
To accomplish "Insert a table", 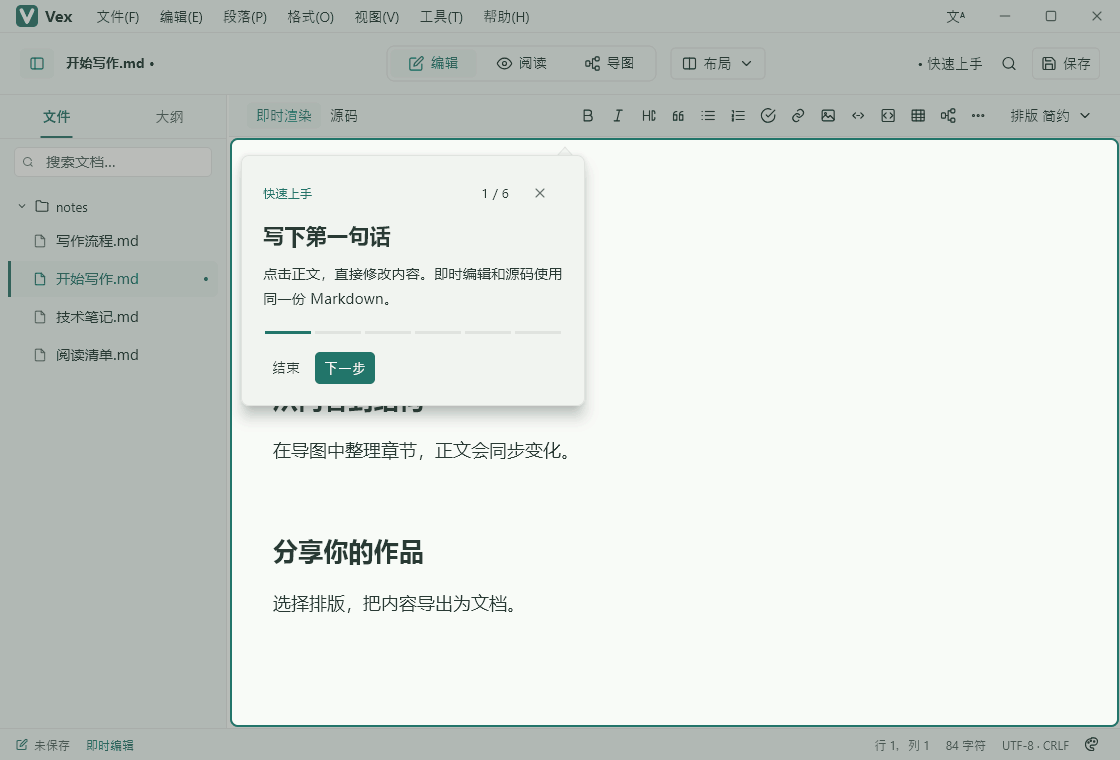I will pyautogui.click(x=918, y=116).
